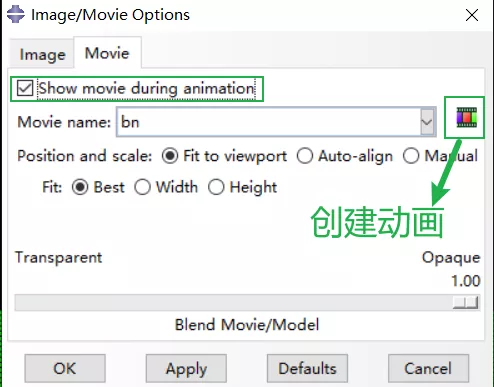Click the Blend Movie/Model slider handle

466,303
